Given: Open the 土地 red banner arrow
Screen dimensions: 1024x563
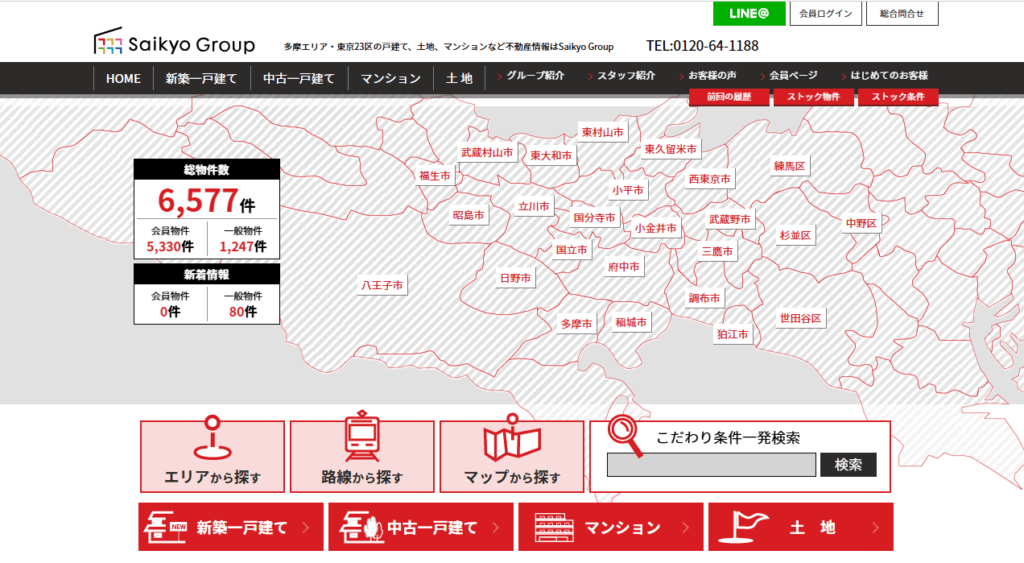Looking at the screenshot, I should [x=876, y=527].
